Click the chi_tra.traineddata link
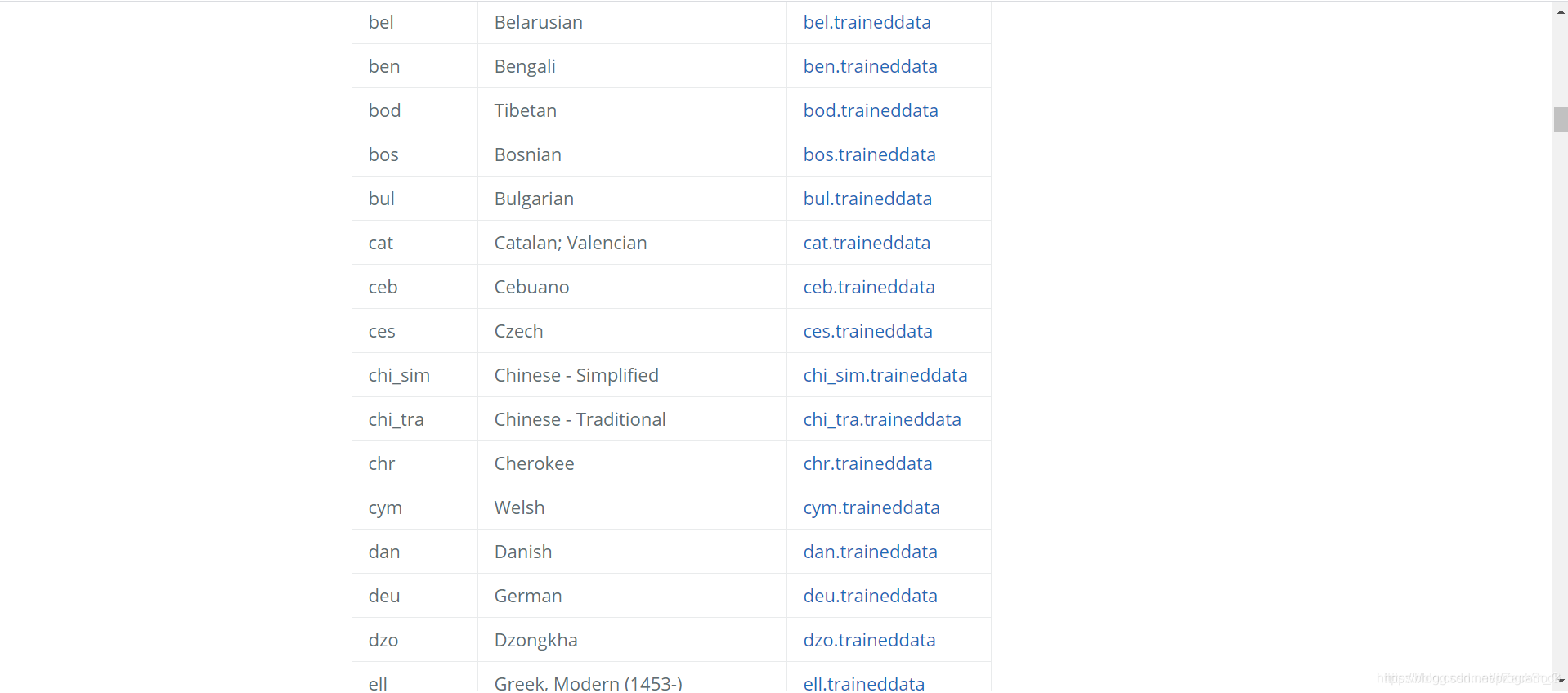 (x=881, y=419)
